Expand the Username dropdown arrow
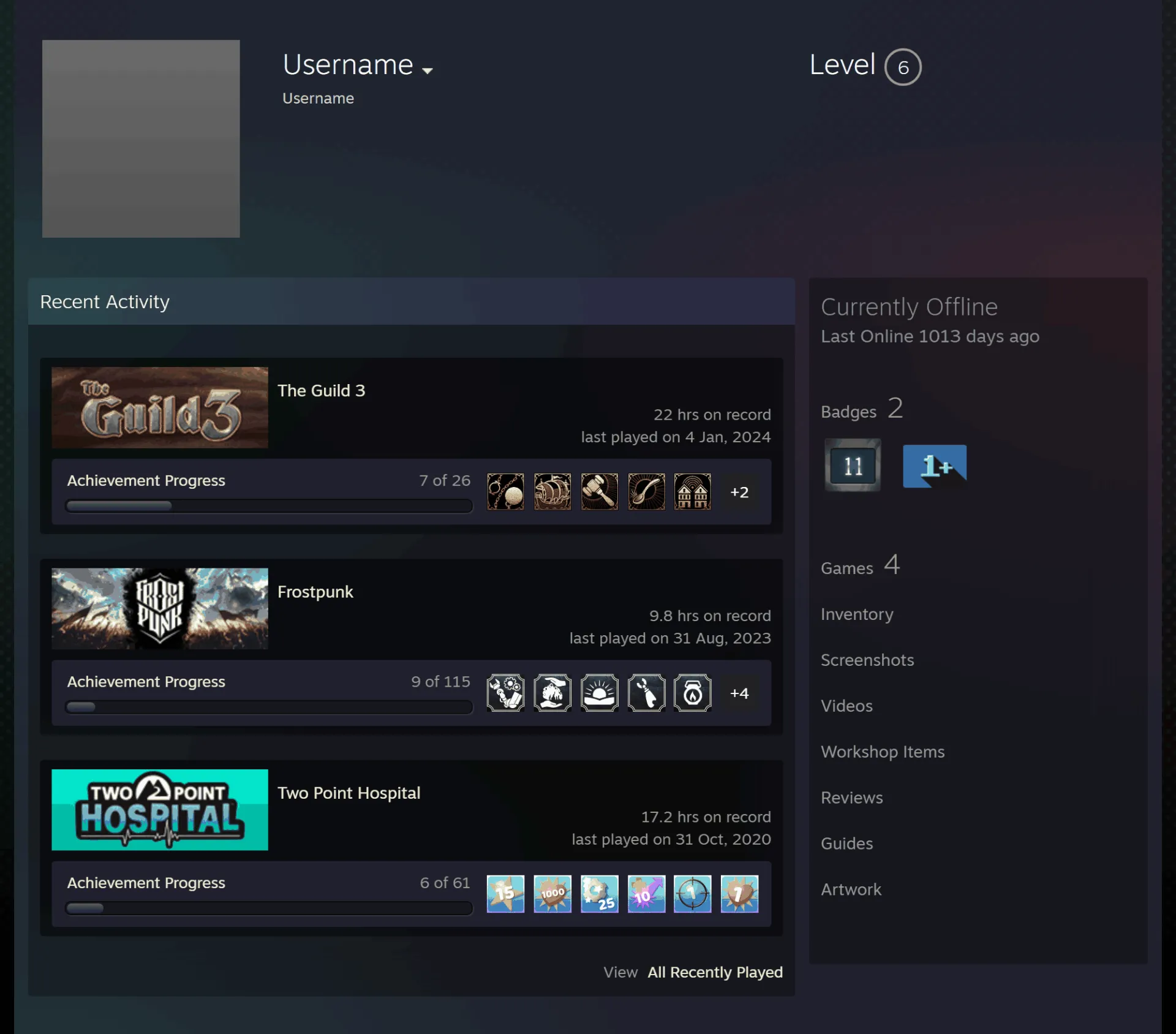Viewport: 1176px width, 1034px height. pos(428,70)
